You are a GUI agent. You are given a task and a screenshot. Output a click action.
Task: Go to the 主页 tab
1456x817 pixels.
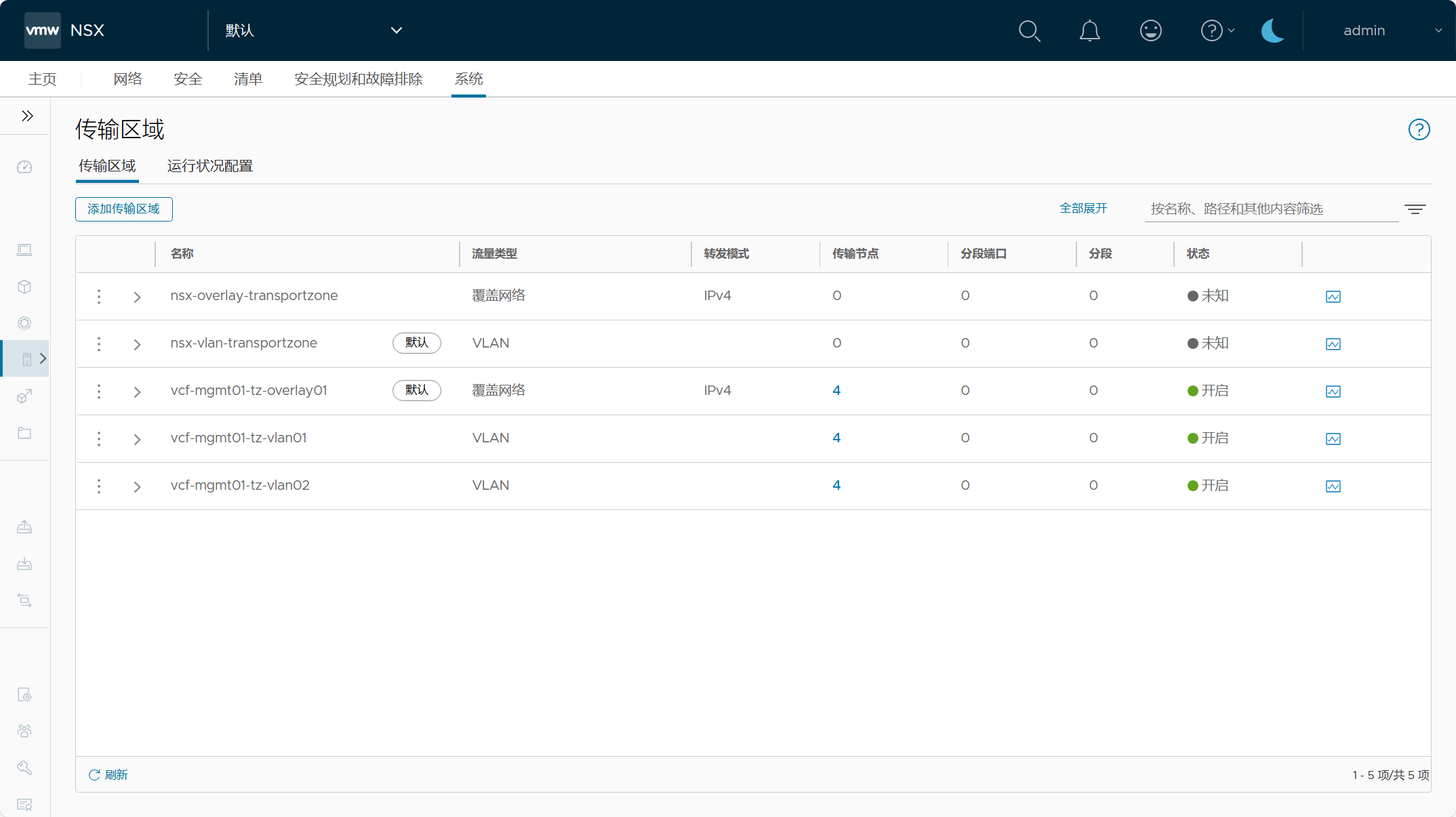(42, 79)
